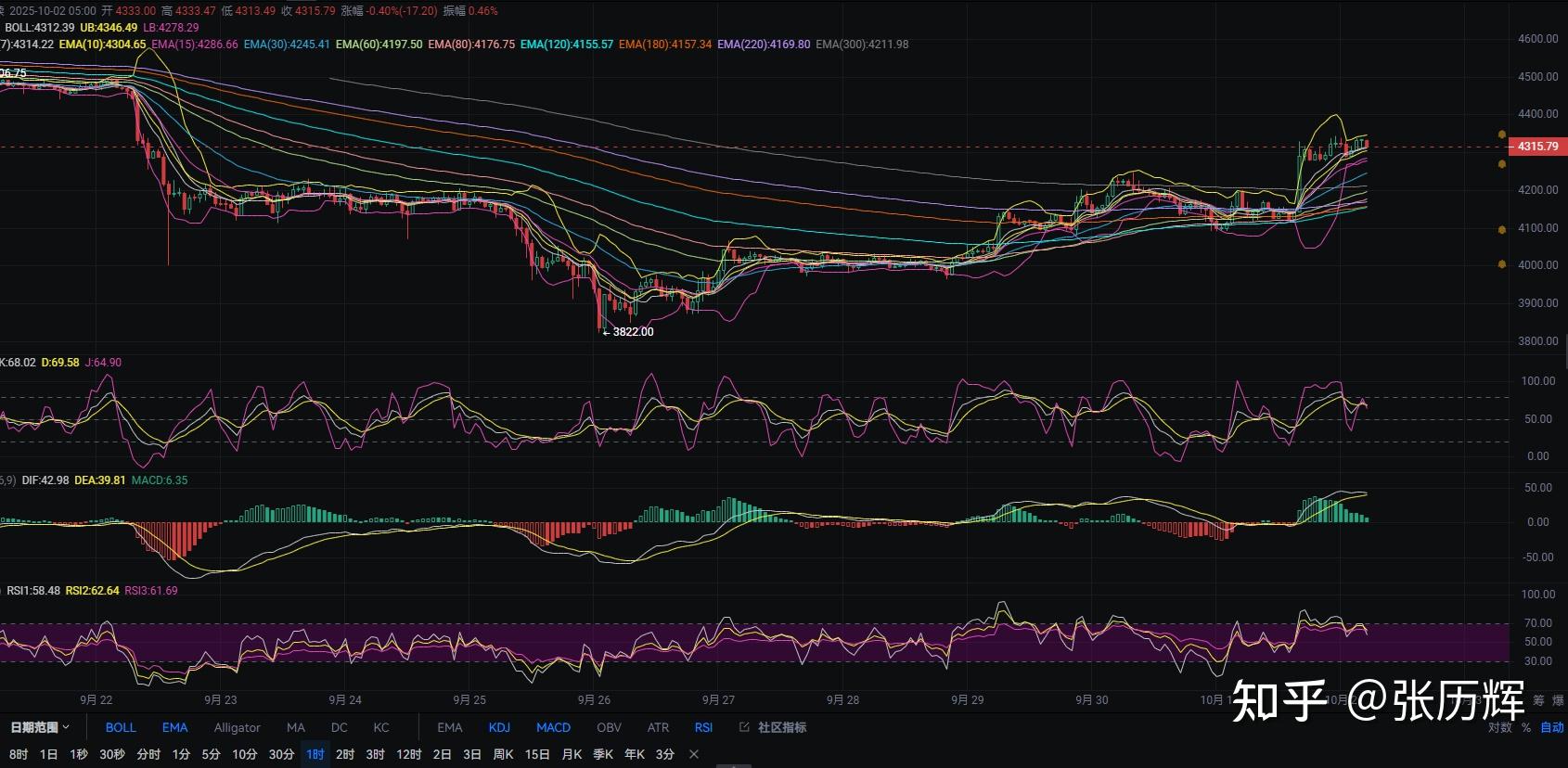
Task: Turn on the OBV sub-indicator
Action: pyautogui.click(x=609, y=727)
